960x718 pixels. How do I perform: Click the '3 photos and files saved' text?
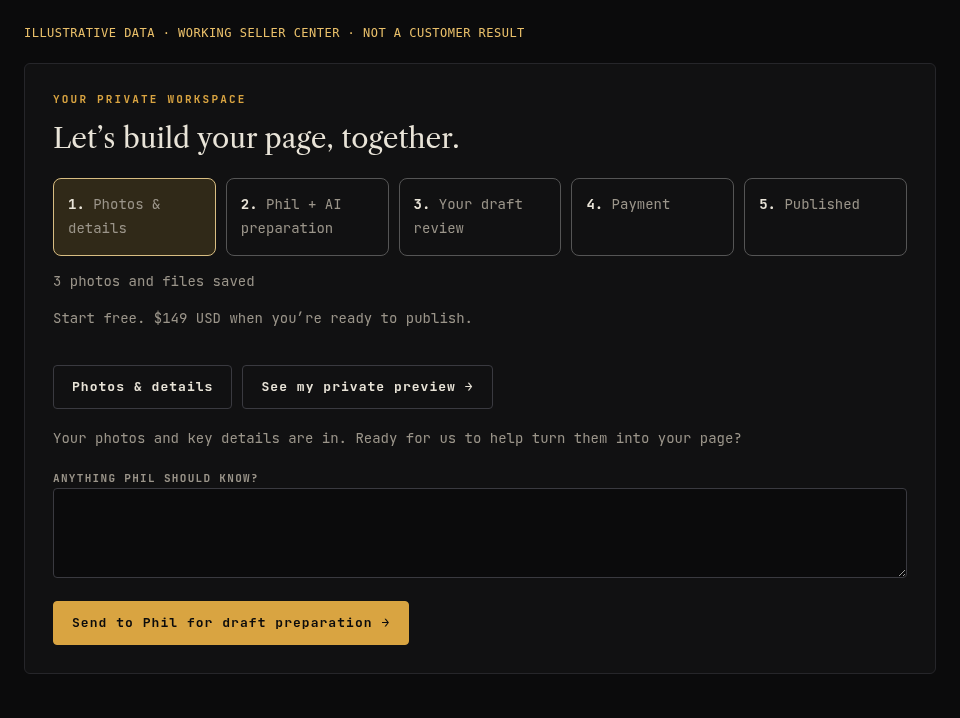coord(154,282)
